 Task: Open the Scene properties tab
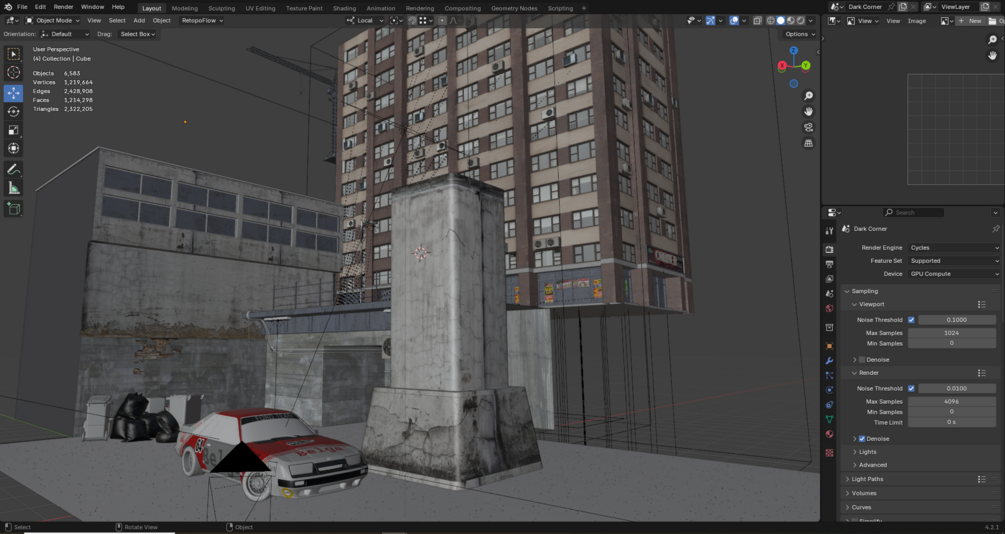pyautogui.click(x=829, y=294)
